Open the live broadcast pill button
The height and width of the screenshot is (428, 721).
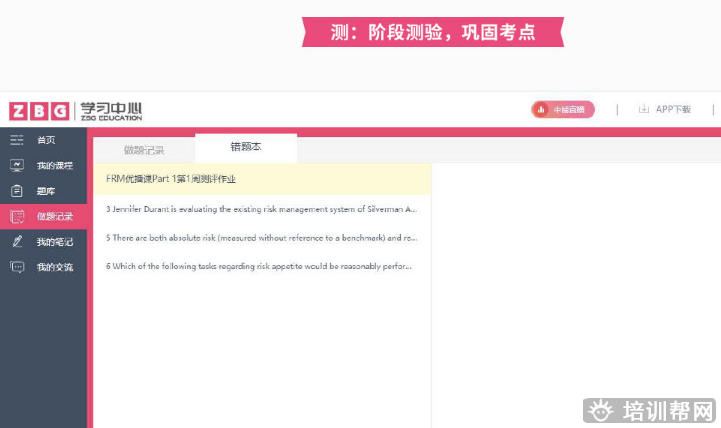click(x=562, y=109)
